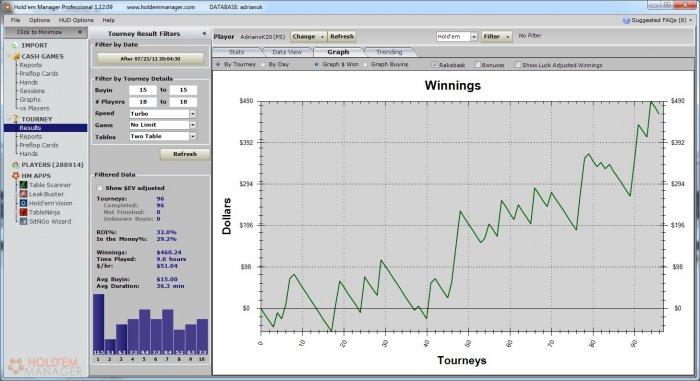Click the Hold'em Manager title bar logo
Viewport: 700px width, 381px height.
click(x=7, y=7)
